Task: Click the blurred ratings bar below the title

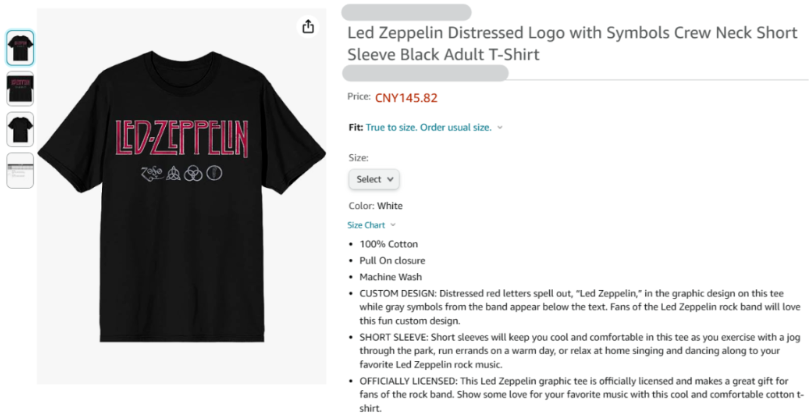Action: pos(425,73)
